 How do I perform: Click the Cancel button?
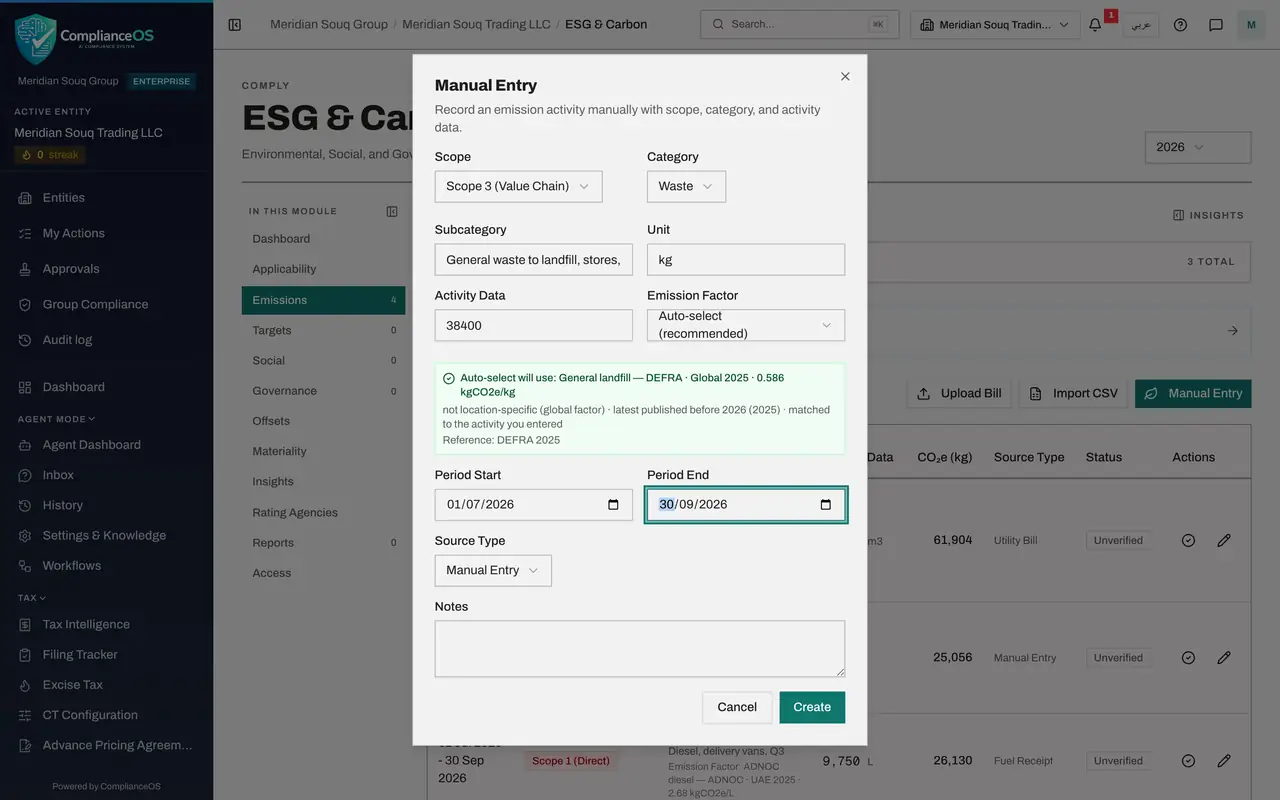737,707
